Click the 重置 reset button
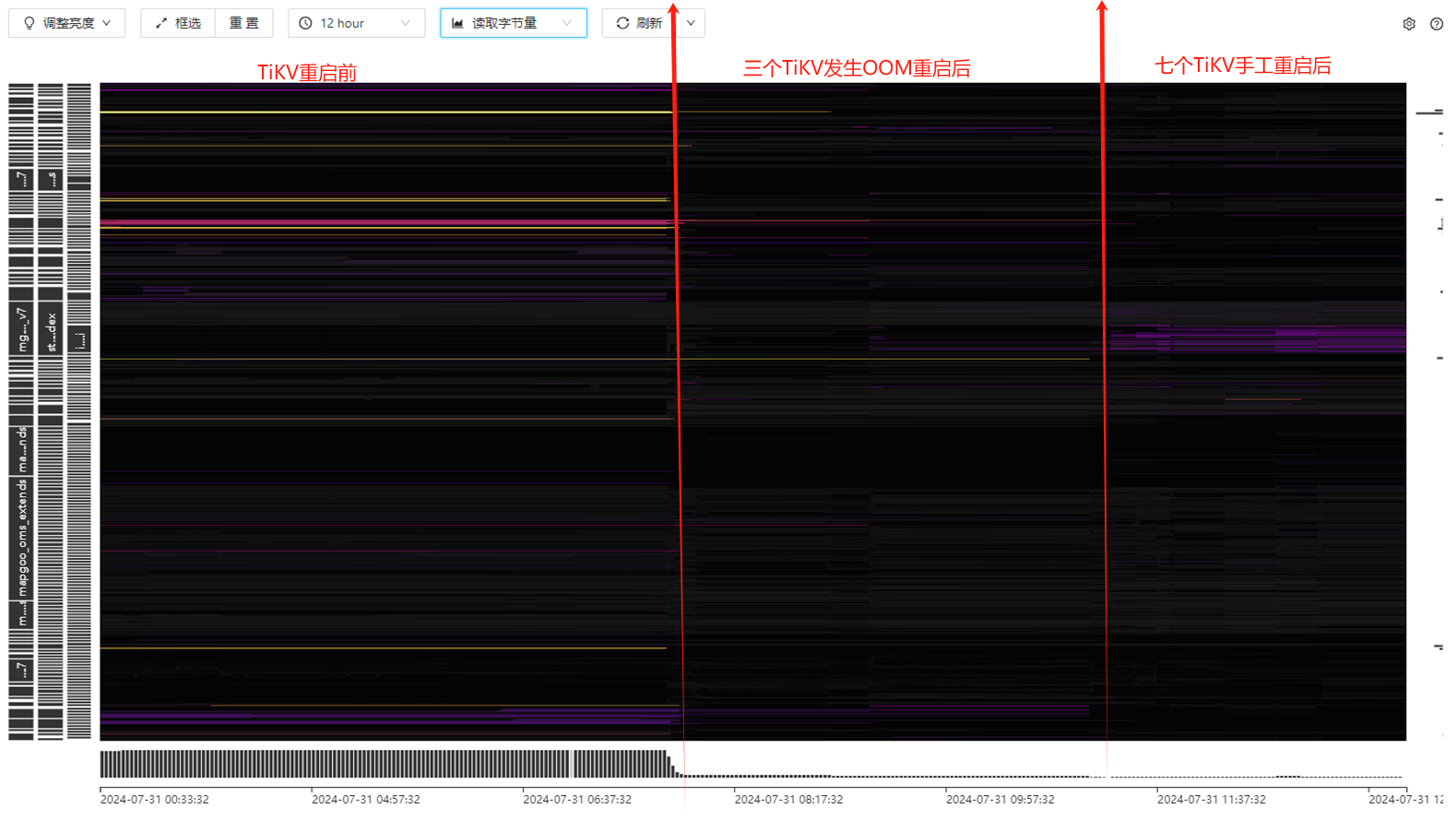The height and width of the screenshot is (820, 1456). [244, 23]
